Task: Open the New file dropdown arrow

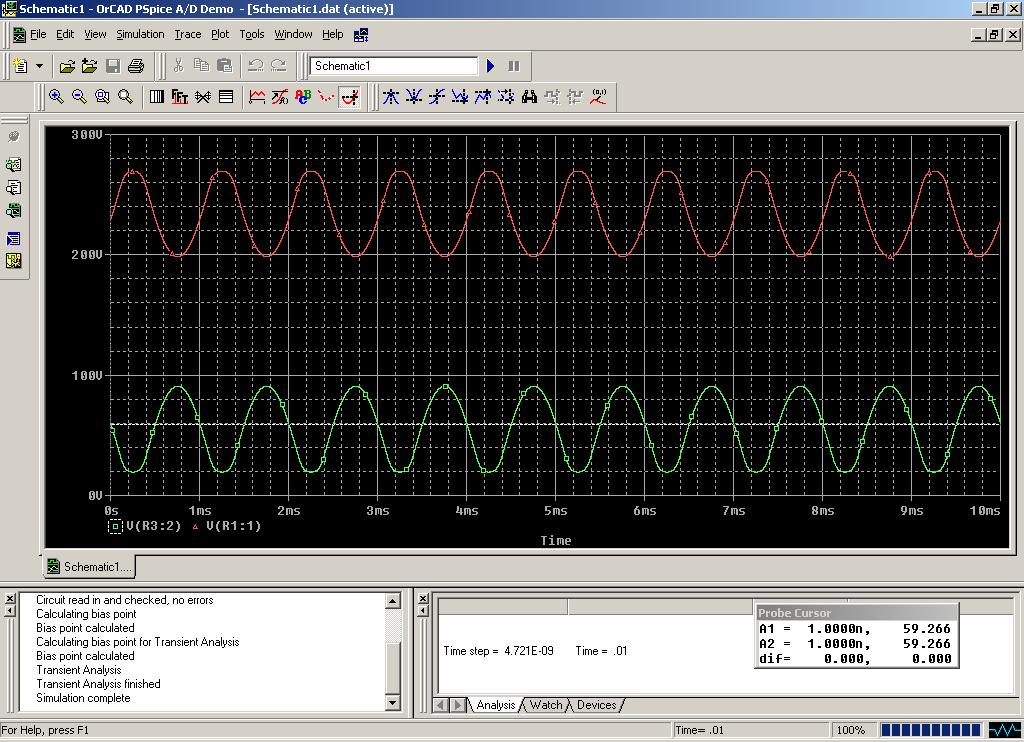Action: point(39,66)
